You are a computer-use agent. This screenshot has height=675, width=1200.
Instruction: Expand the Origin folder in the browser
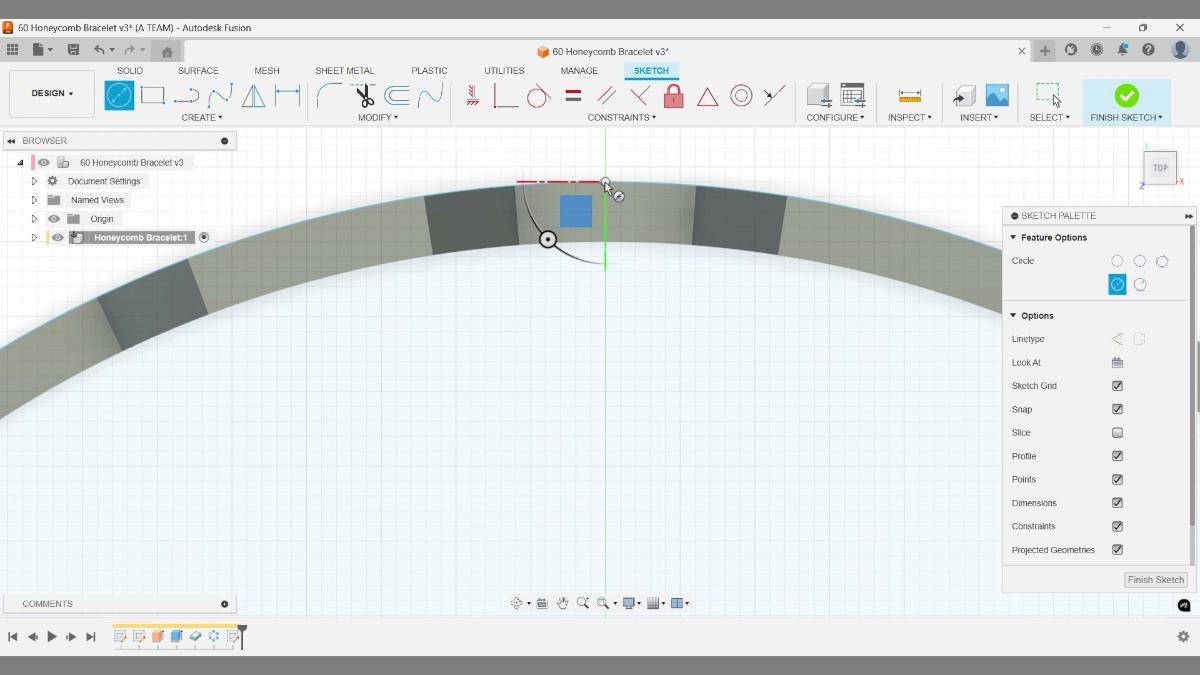33,218
